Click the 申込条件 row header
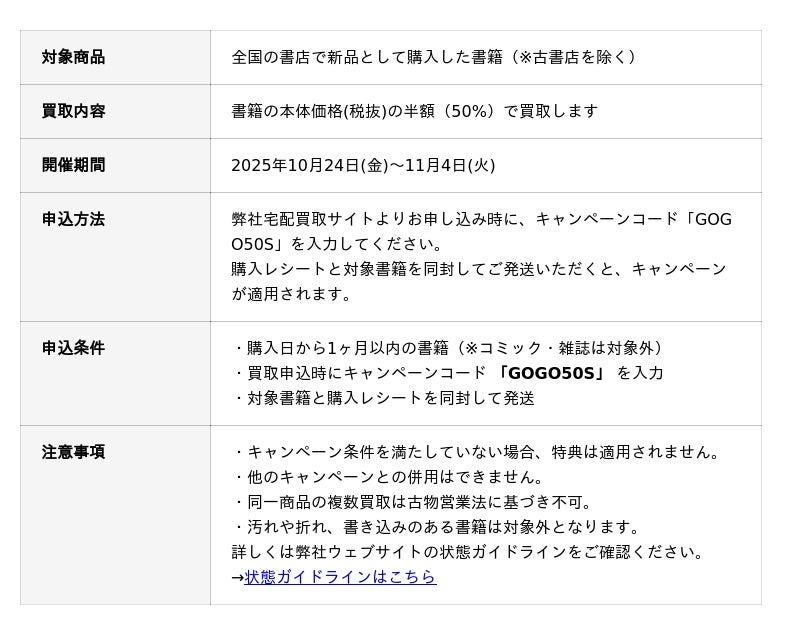Image resolution: width=800 pixels, height=635 pixels. 73,348
